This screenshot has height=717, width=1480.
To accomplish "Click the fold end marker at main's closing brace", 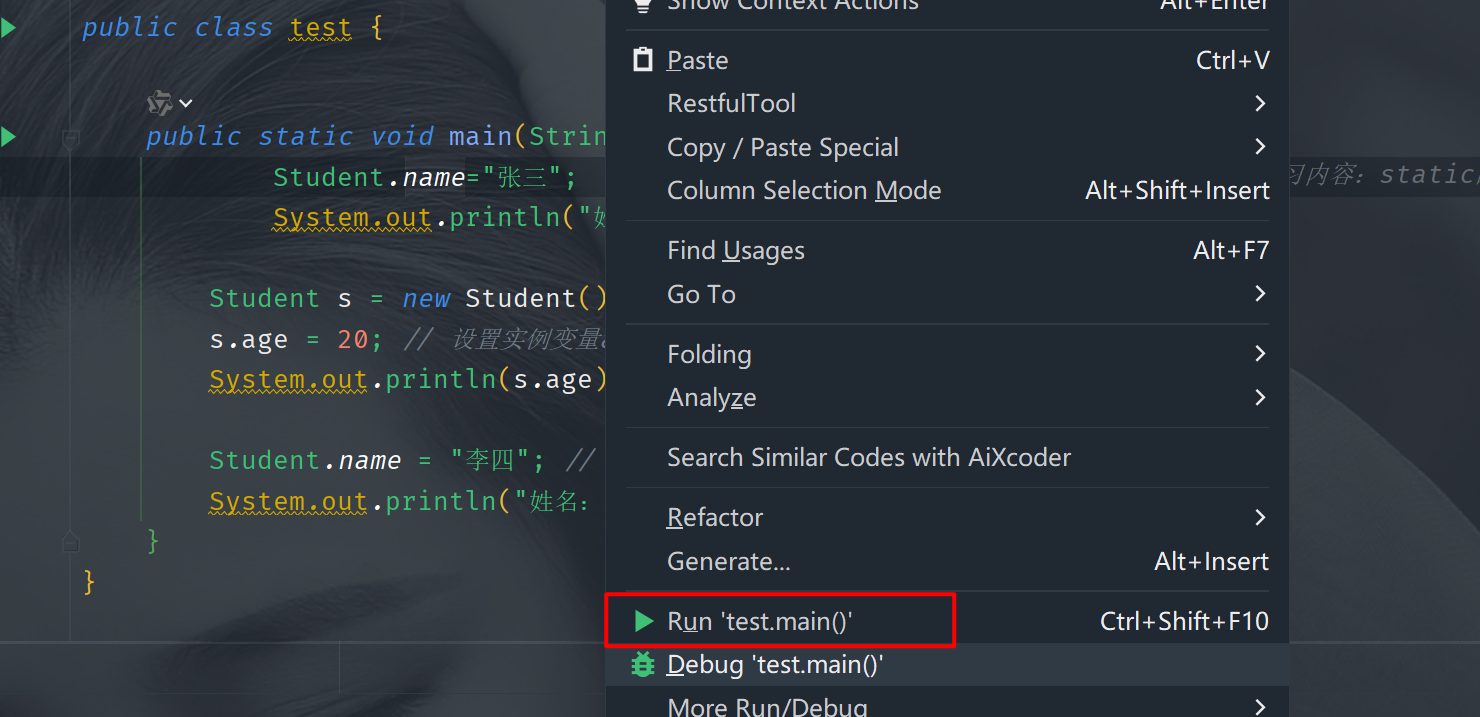I will [x=70, y=543].
